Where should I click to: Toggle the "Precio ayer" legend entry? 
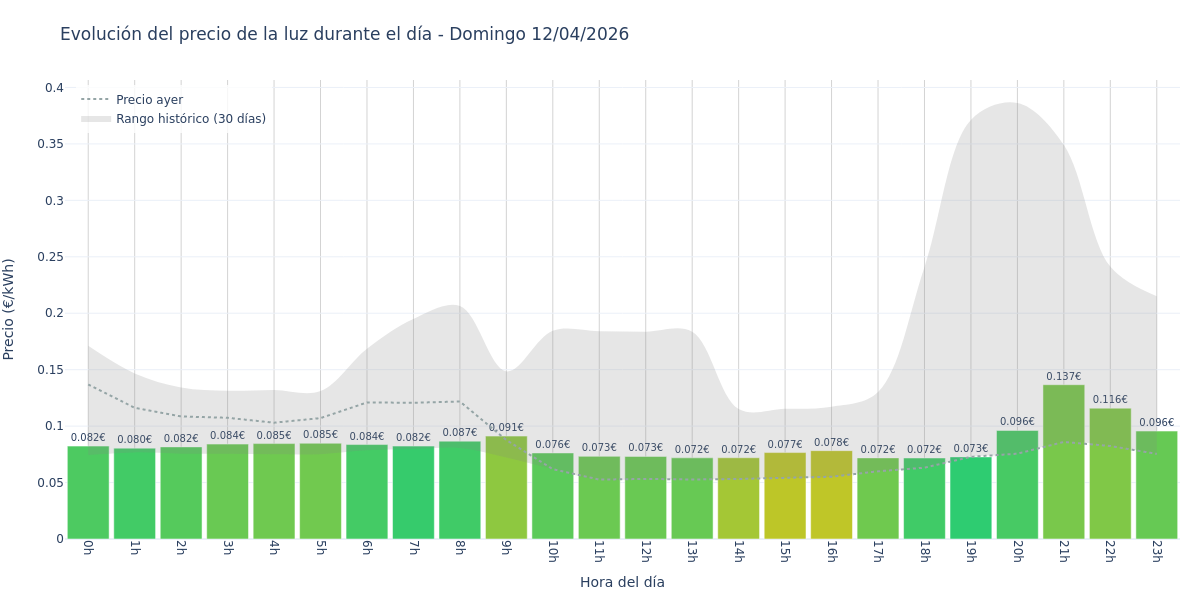149,100
